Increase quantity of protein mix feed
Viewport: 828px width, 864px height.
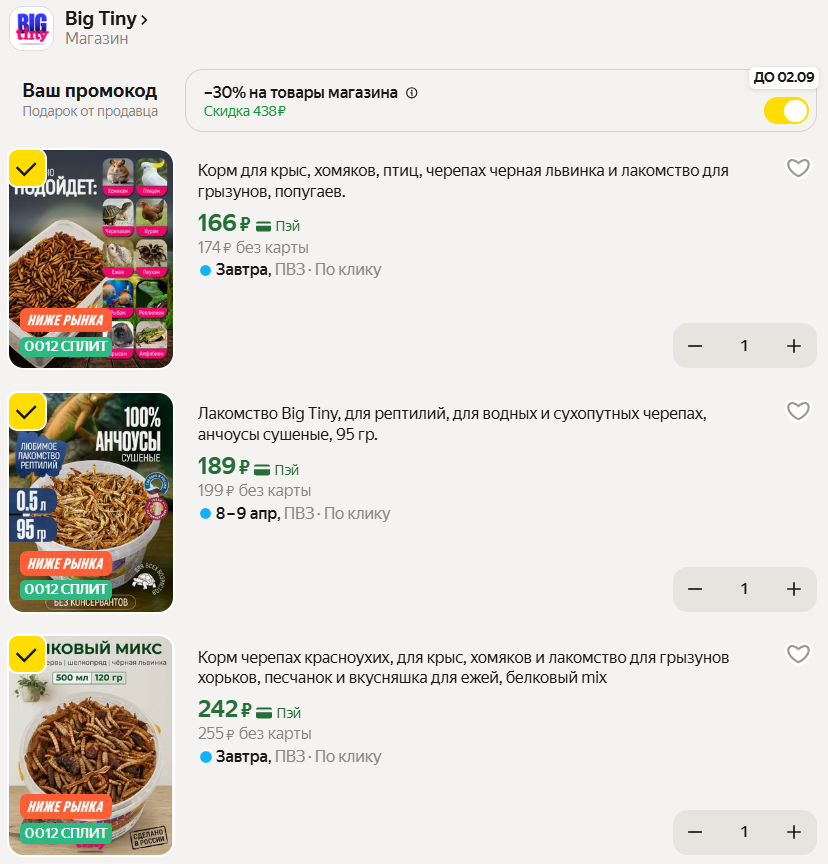tap(794, 832)
